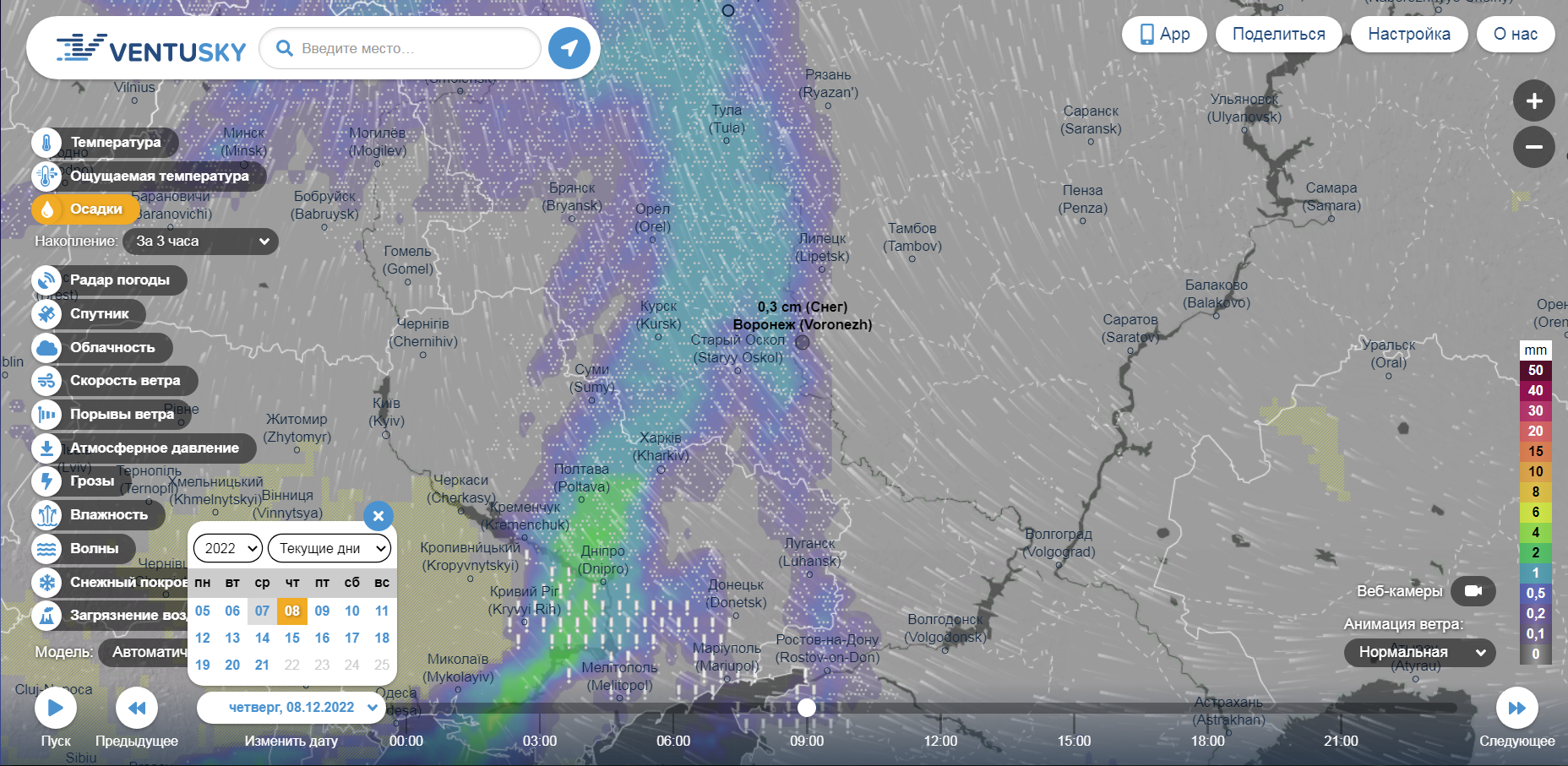Jump timeline to 21:00
Screen dimensions: 1568x766
1341,741
